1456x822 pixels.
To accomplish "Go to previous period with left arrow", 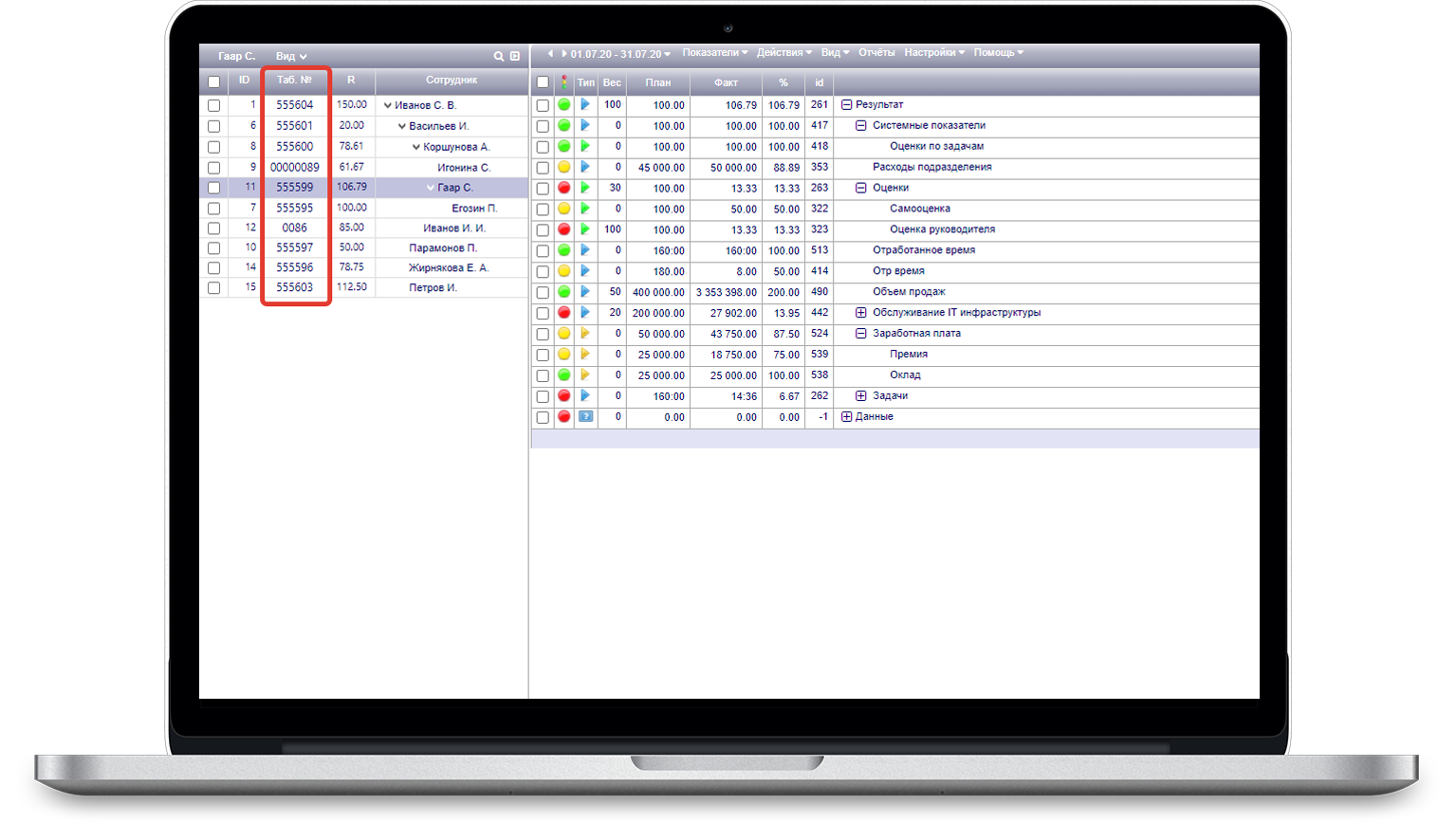I will click(x=550, y=54).
